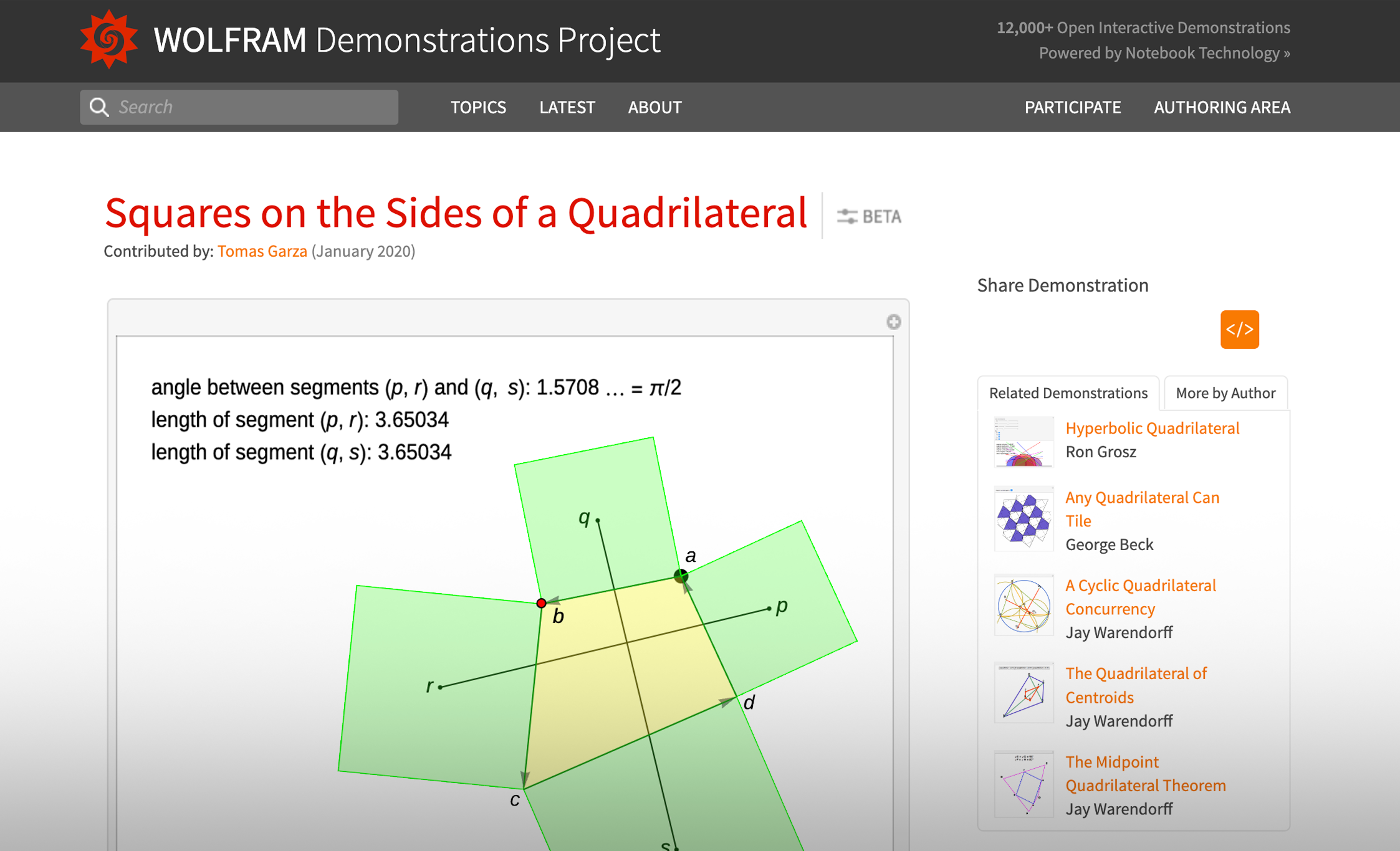Click the orange embed code icon
Screen dimensions: 1400x851
[x=1239, y=330]
